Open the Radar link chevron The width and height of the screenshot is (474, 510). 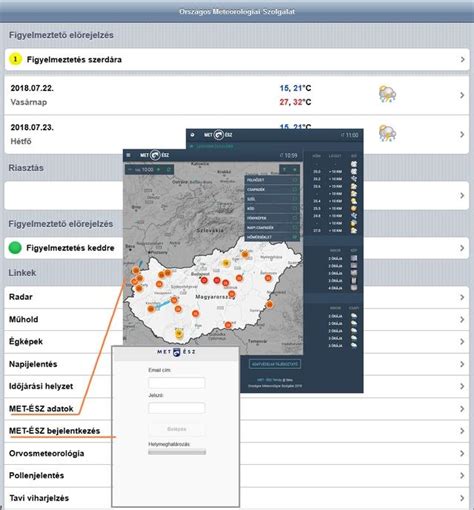(x=462, y=297)
